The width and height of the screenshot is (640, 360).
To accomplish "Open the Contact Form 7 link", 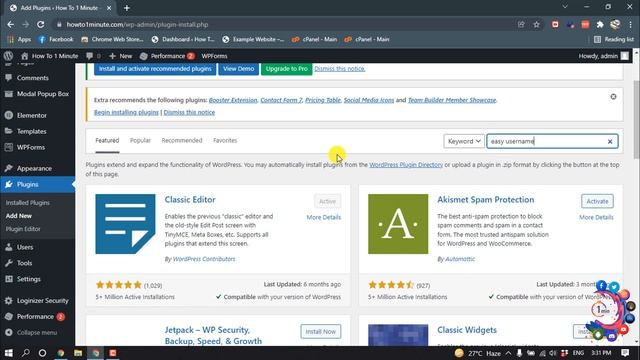I will pos(281,100).
